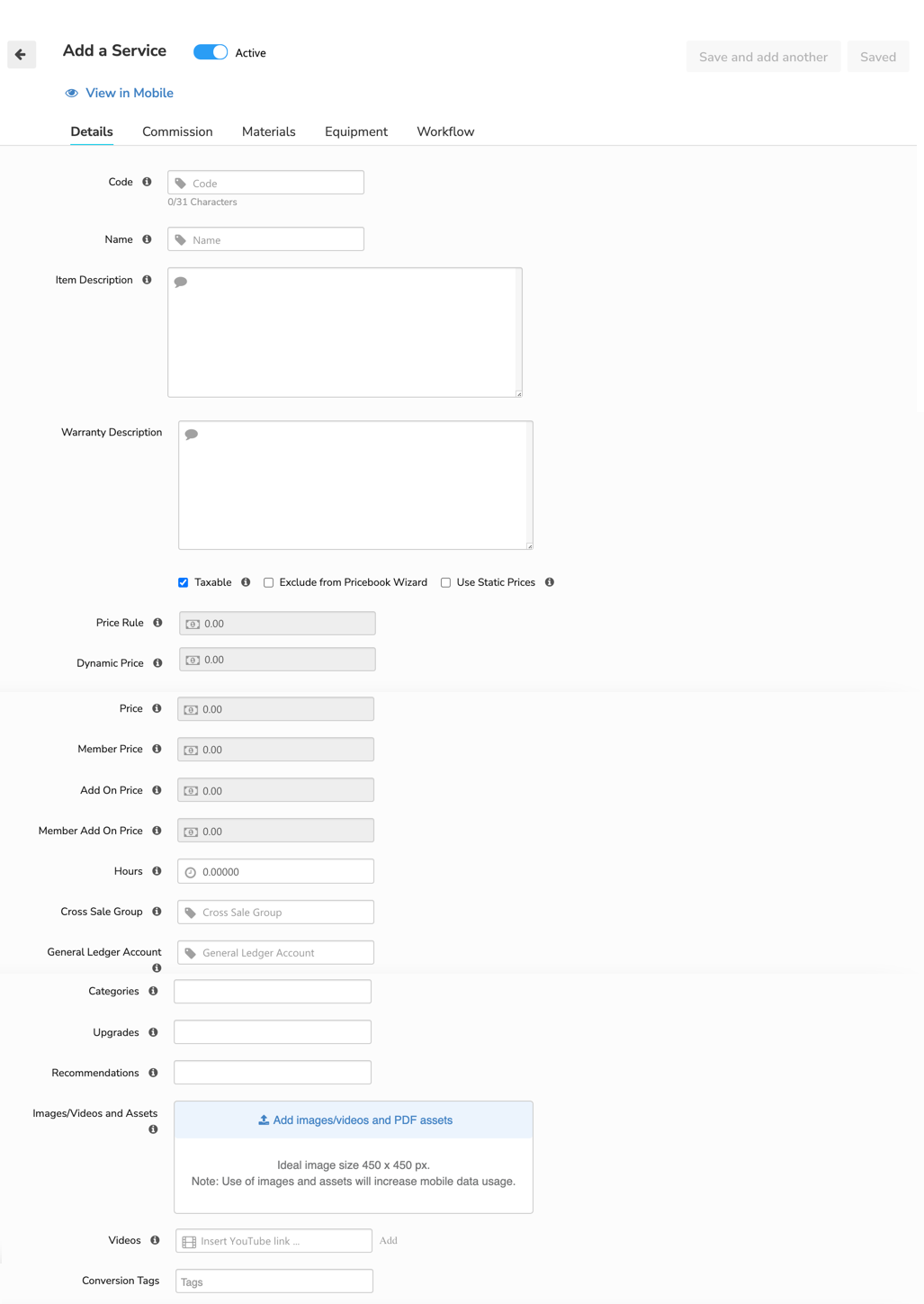924x1304 pixels.
Task: Open the Upgrades dropdown
Action: [x=272, y=1031]
